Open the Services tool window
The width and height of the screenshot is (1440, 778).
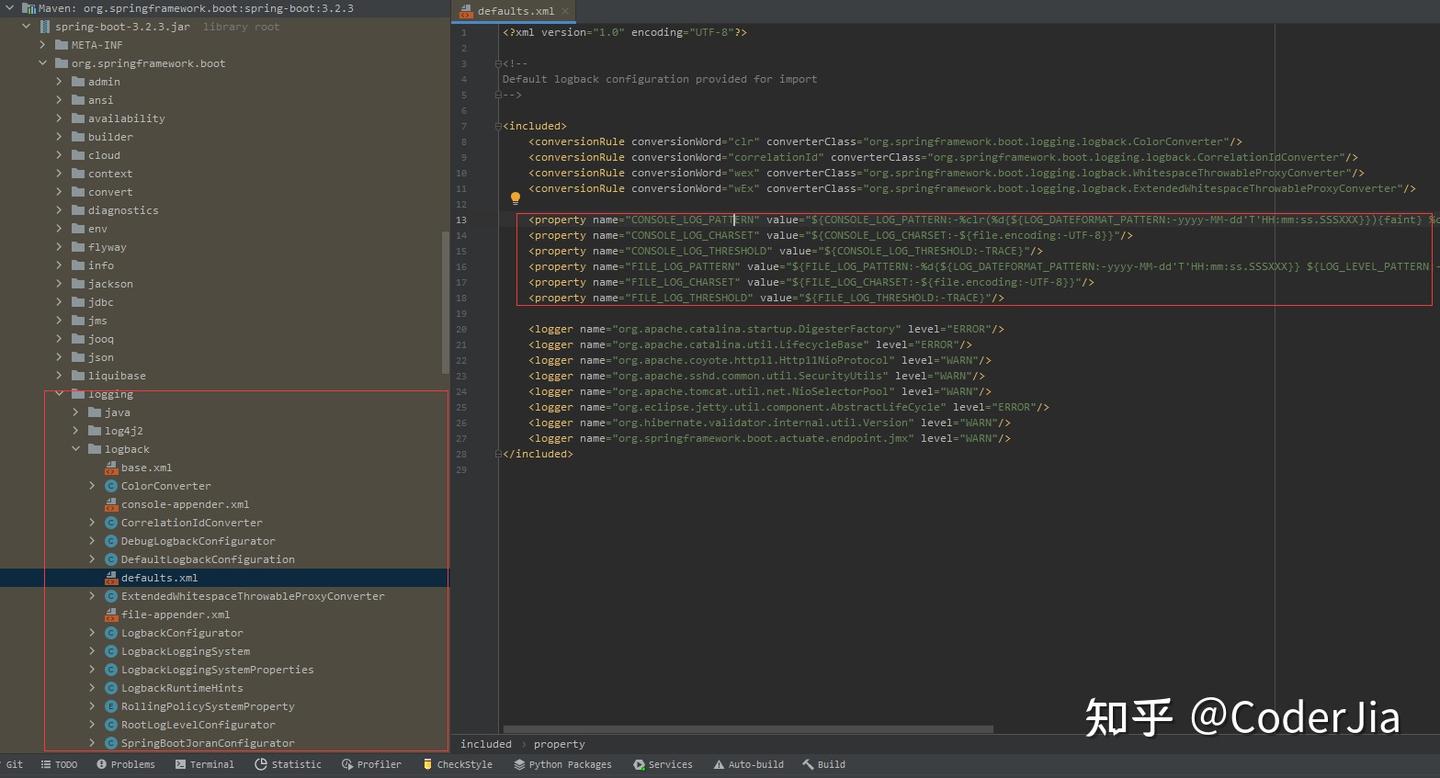[x=663, y=765]
